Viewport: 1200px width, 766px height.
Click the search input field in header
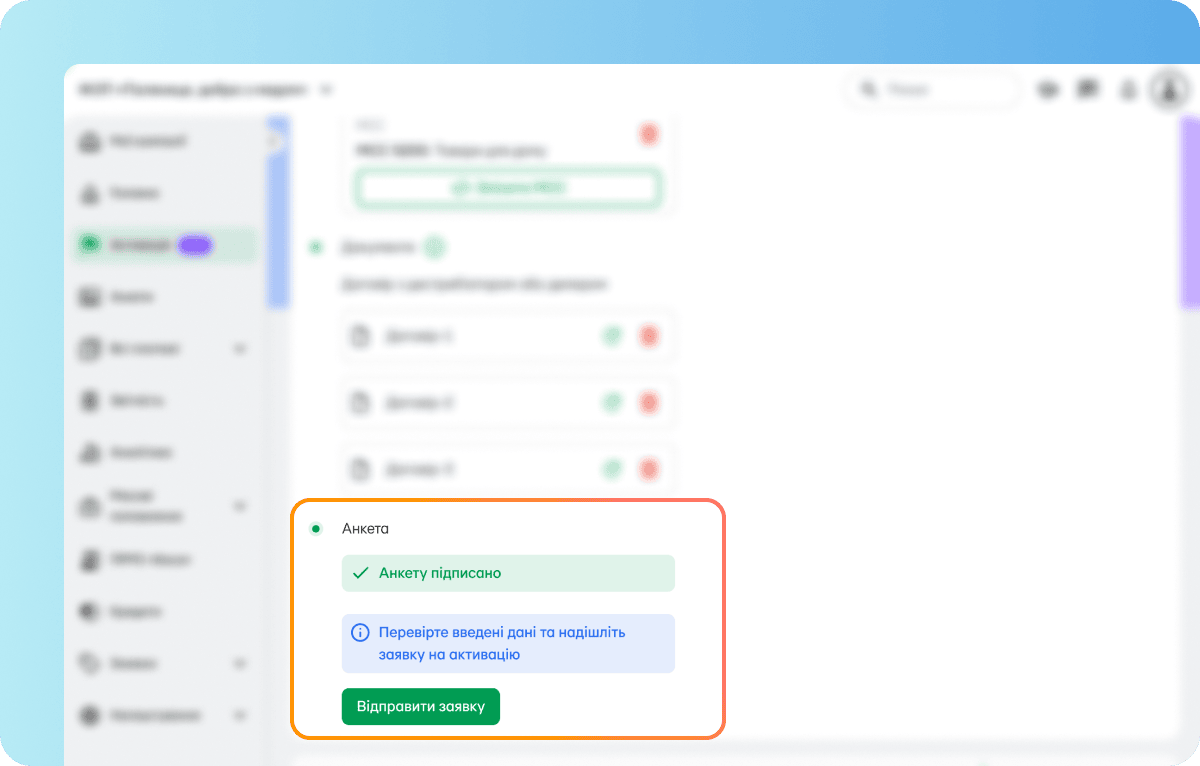click(933, 90)
